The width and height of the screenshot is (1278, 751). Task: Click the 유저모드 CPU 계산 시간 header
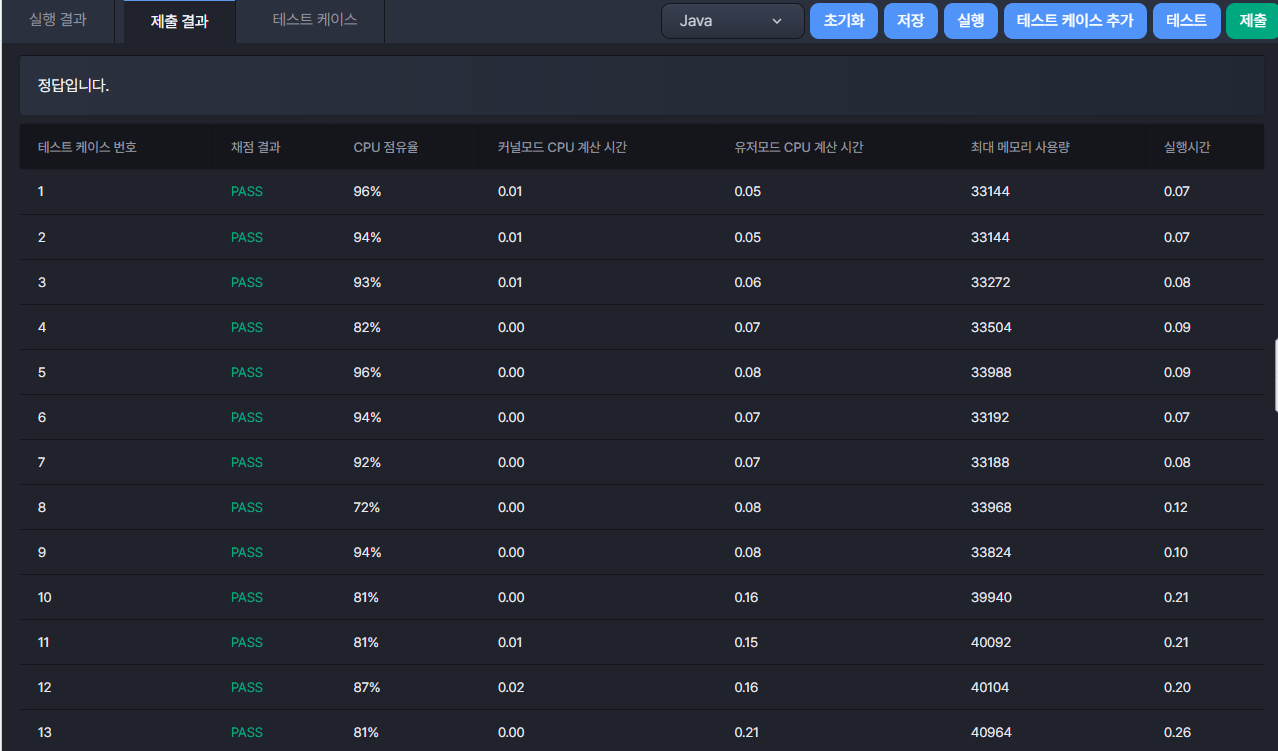tap(799, 147)
